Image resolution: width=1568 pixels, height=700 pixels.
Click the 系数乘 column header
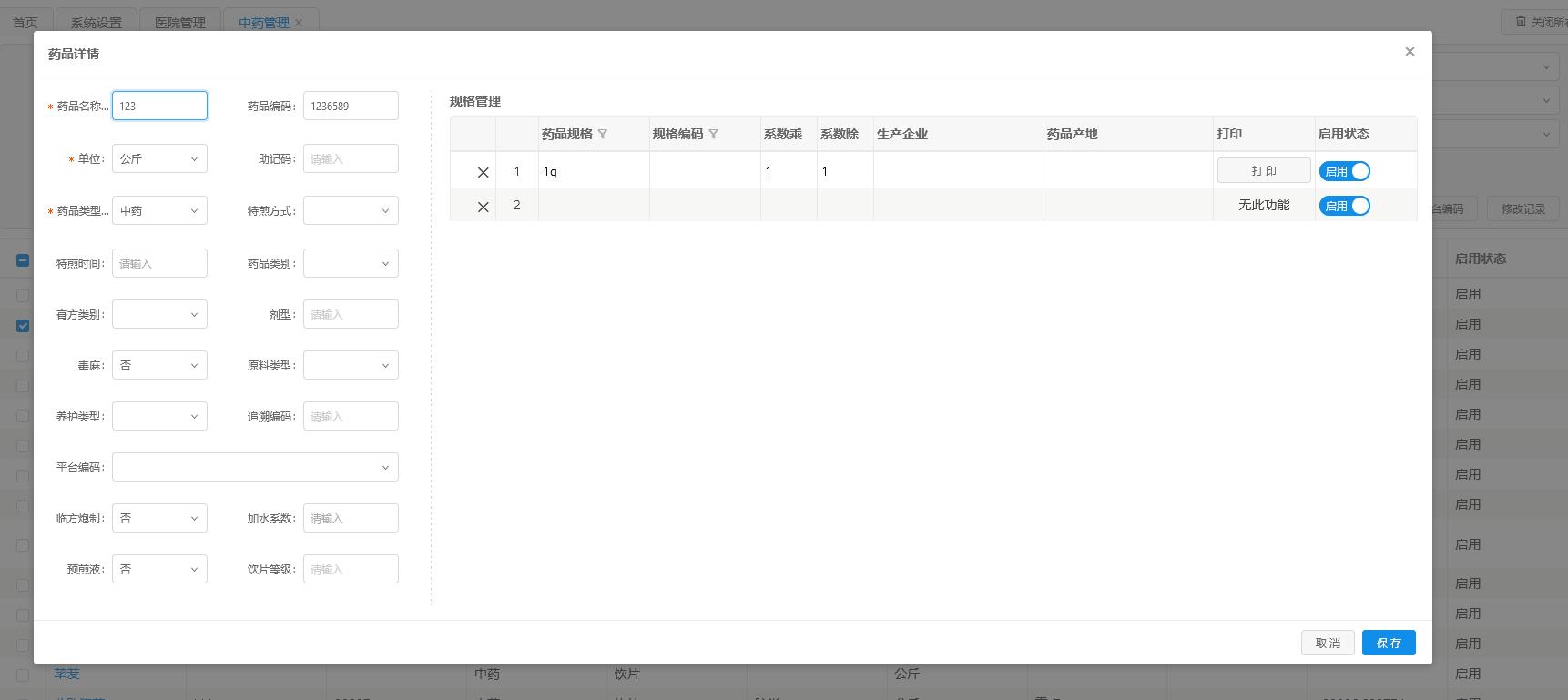click(789, 134)
